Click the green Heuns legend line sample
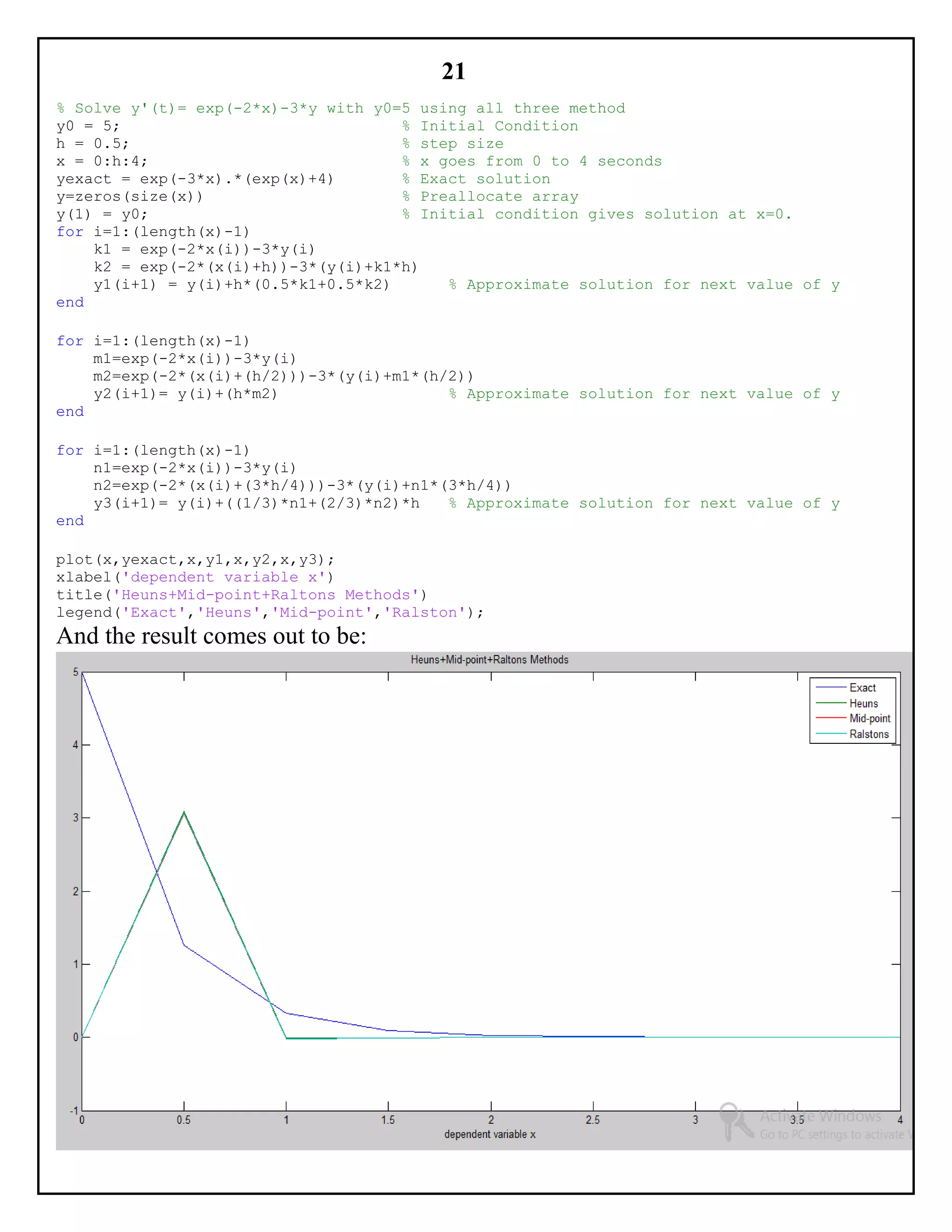The image size is (952, 1232). click(831, 703)
